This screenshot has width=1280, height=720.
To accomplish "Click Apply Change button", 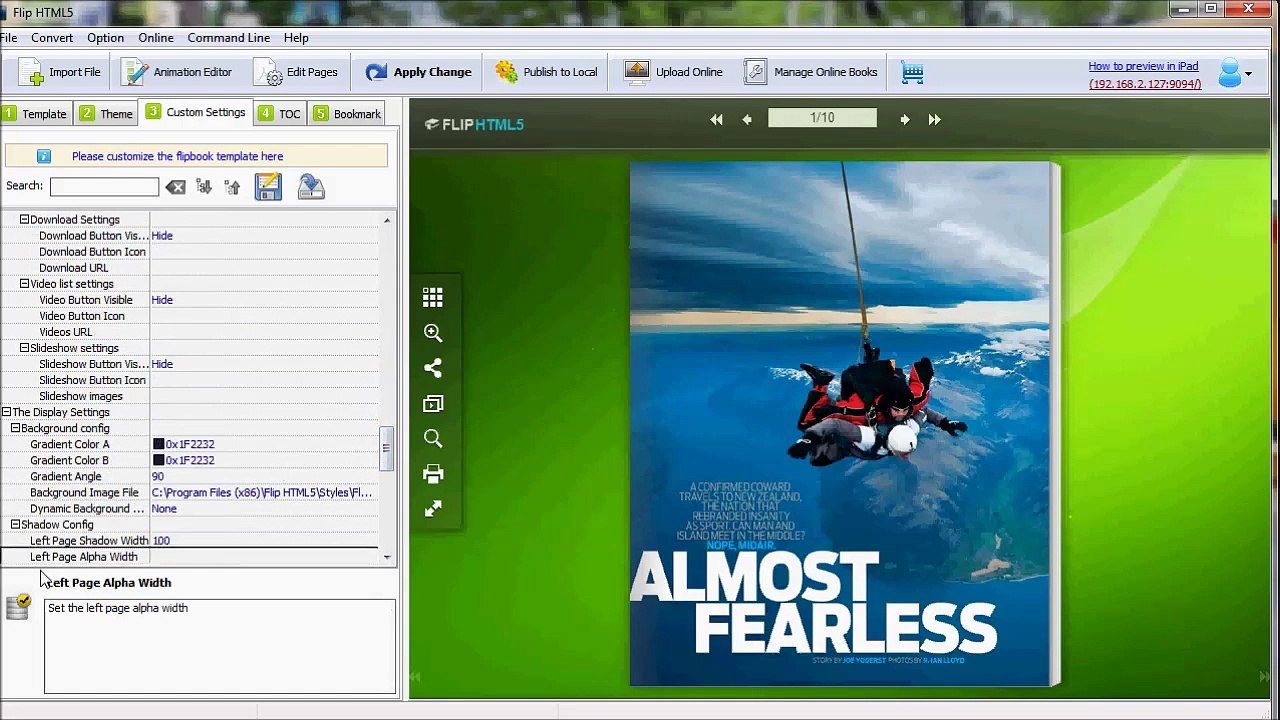I will 418,72.
